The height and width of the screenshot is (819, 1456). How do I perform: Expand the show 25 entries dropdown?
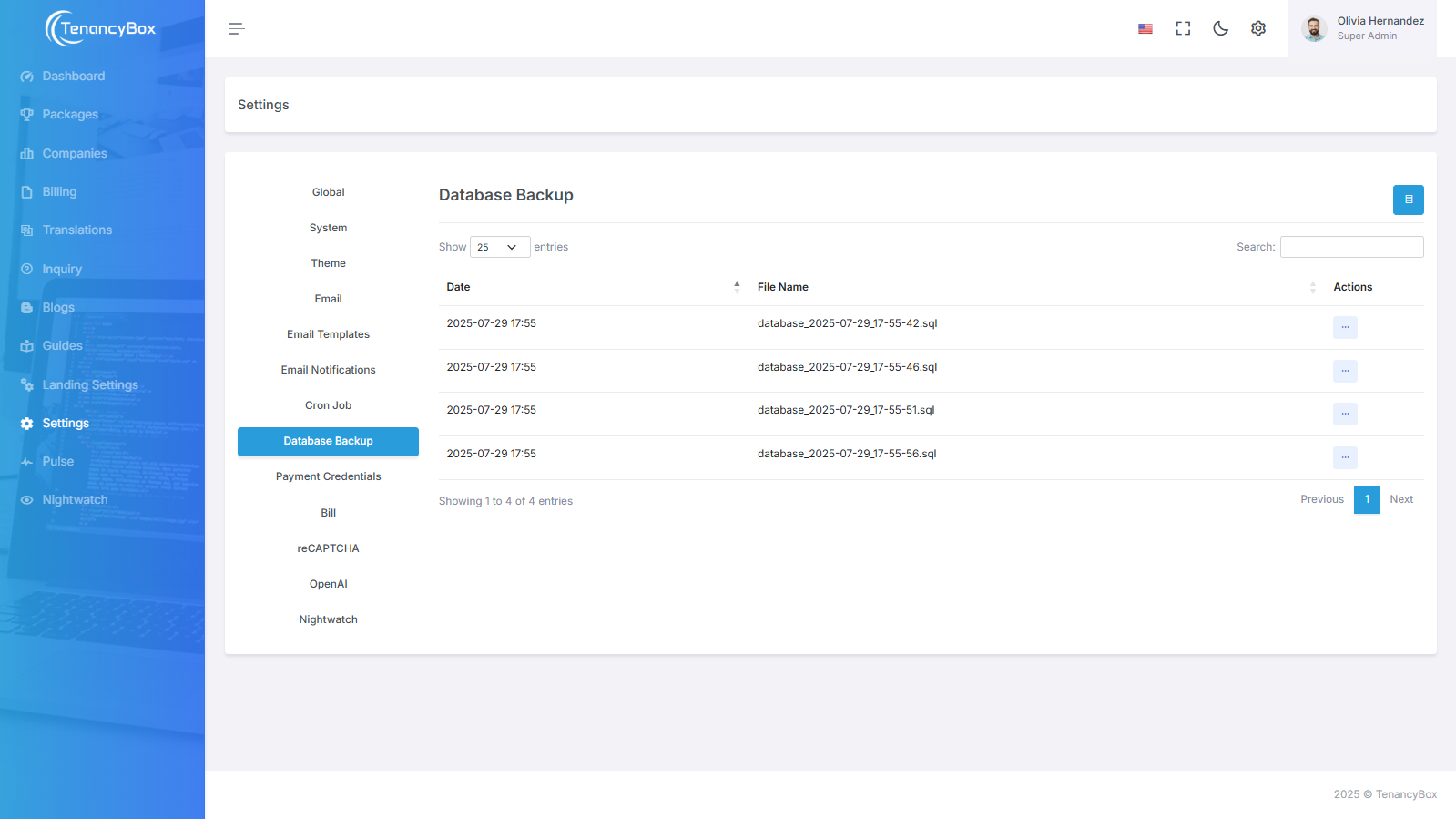pyautogui.click(x=500, y=247)
